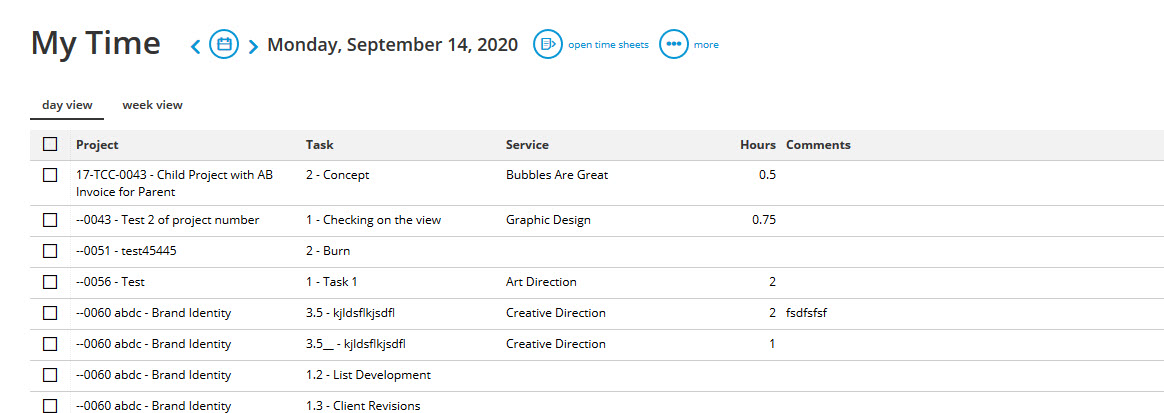The height and width of the screenshot is (413, 1164).
Task: Click the open time sheets circle icon
Action: click(x=548, y=45)
